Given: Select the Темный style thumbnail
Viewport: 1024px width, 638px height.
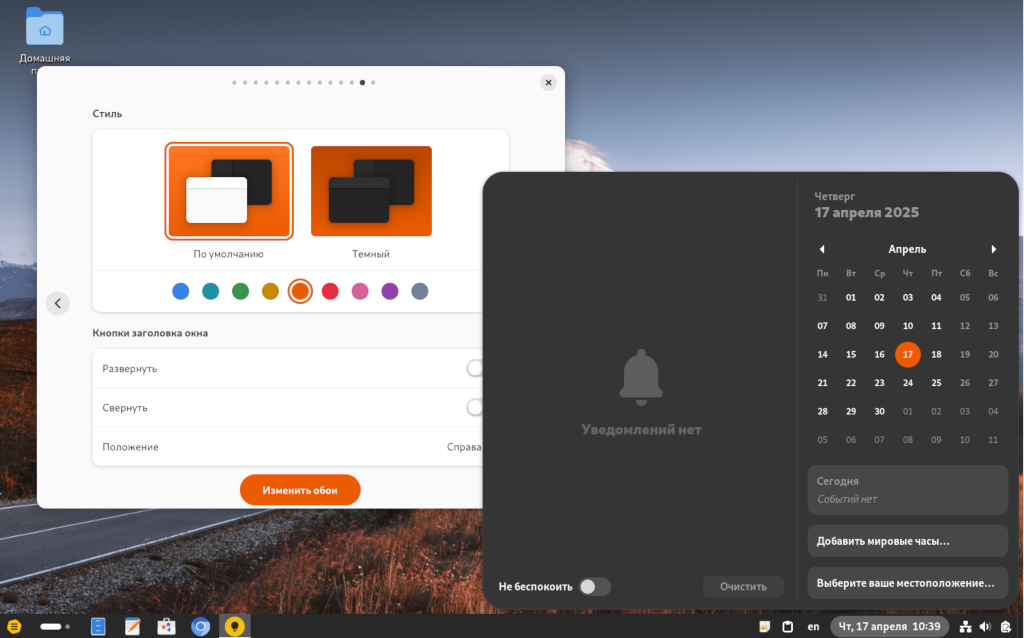Looking at the screenshot, I should 371,192.
